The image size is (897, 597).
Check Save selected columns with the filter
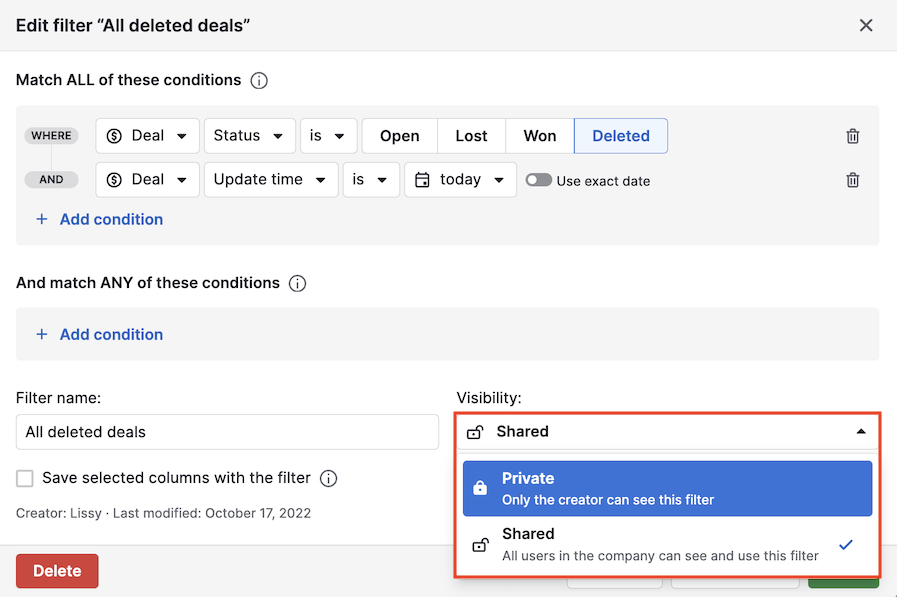(24, 478)
